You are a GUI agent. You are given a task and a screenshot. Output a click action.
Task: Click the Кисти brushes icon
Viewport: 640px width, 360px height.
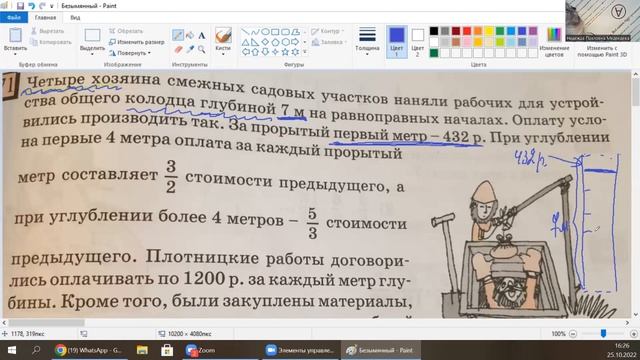(223, 36)
